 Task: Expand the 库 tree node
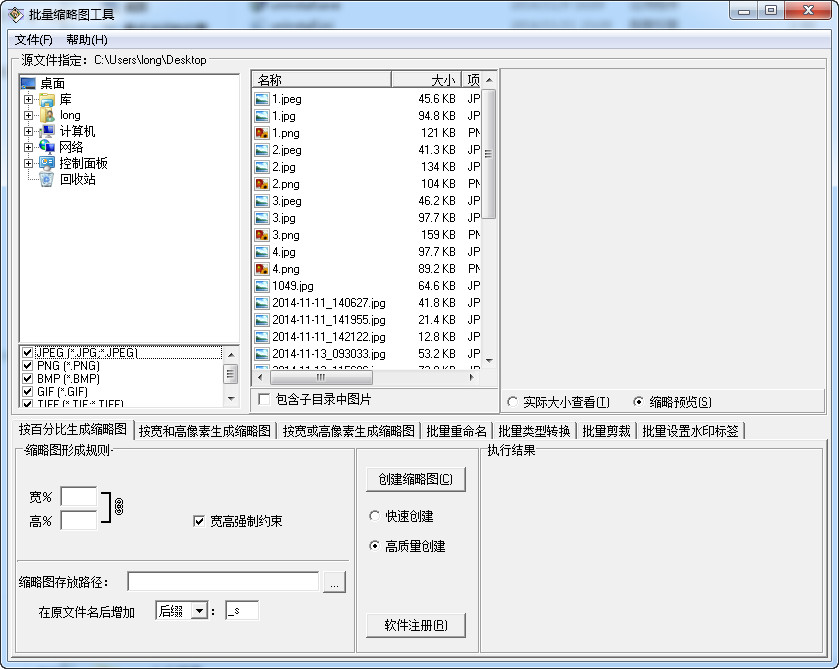[x=29, y=100]
